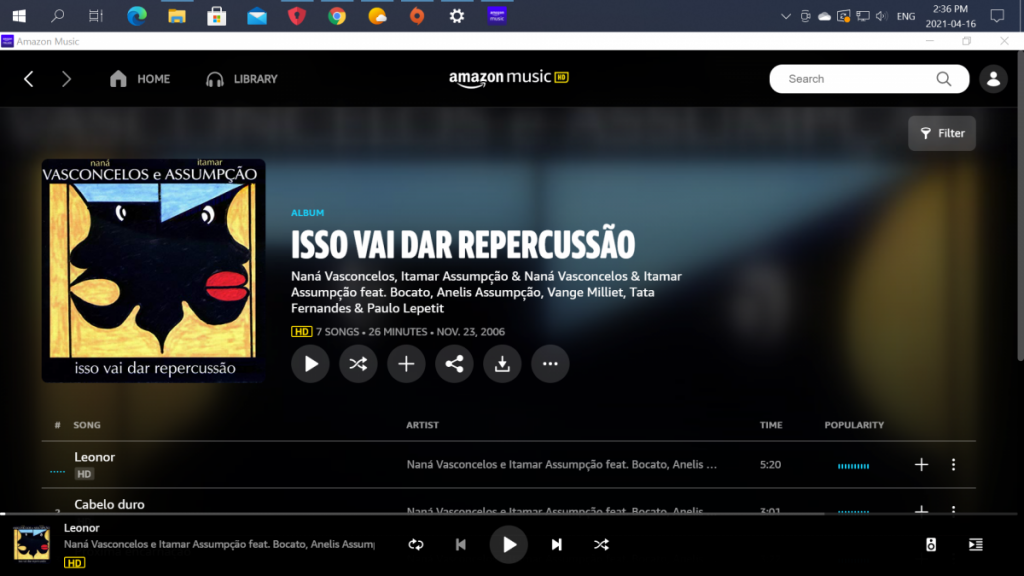Download the album for offline listening
This screenshot has width=1024, height=576.
coord(502,364)
